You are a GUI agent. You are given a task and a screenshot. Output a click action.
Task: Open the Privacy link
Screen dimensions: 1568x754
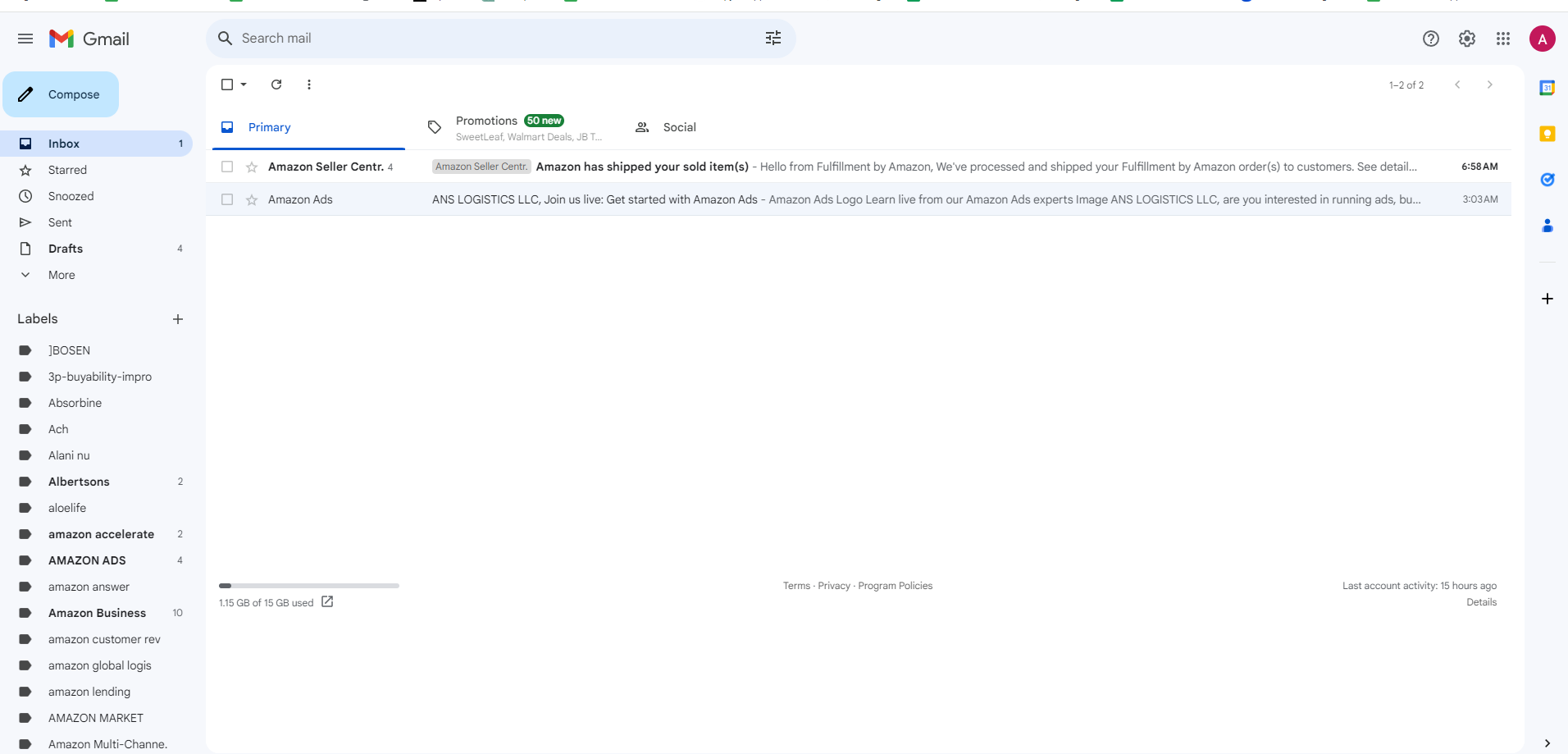click(x=834, y=586)
